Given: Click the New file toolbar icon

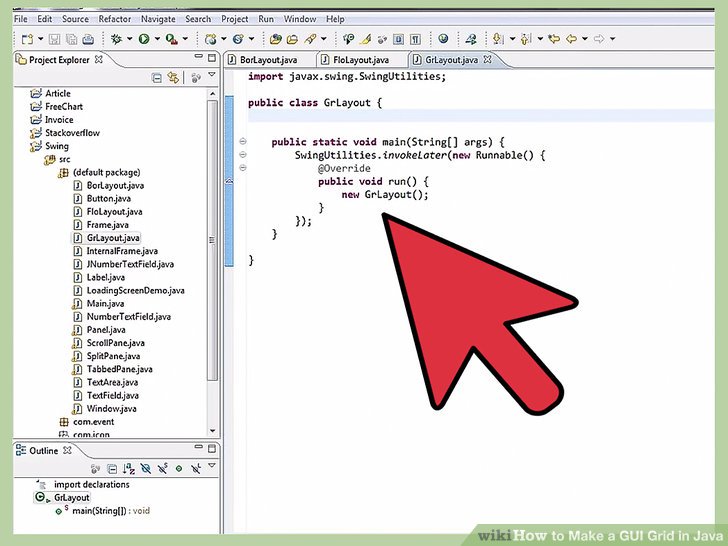Looking at the screenshot, I should click(x=27, y=39).
